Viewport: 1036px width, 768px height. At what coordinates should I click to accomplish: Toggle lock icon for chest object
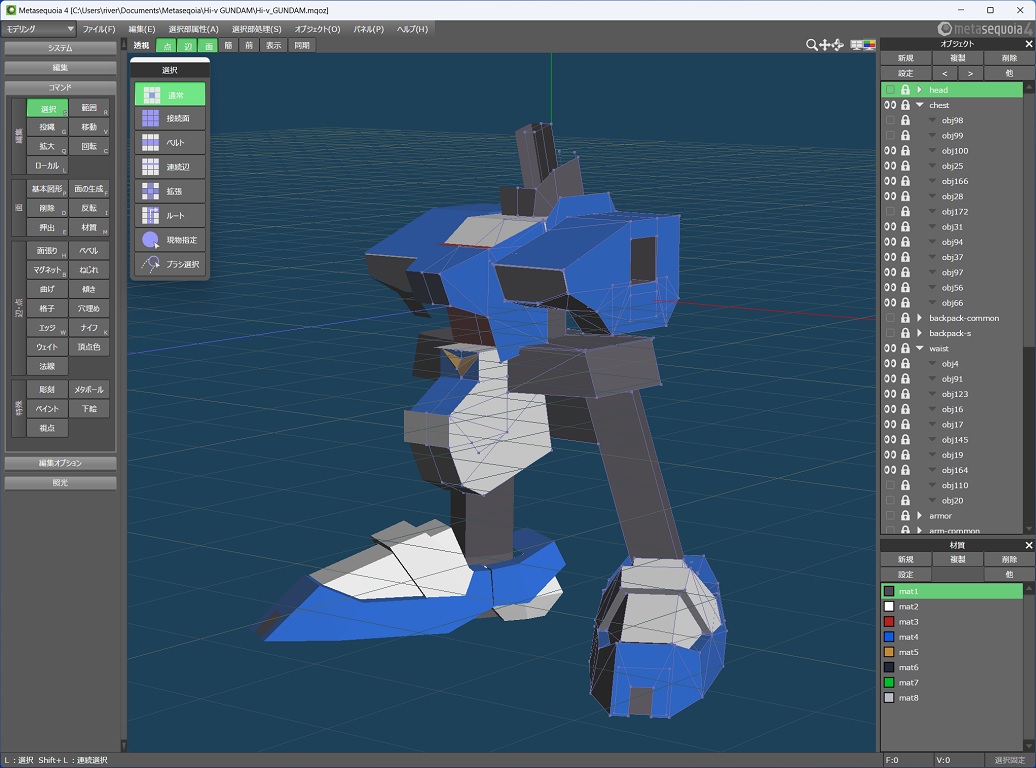(x=905, y=105)
